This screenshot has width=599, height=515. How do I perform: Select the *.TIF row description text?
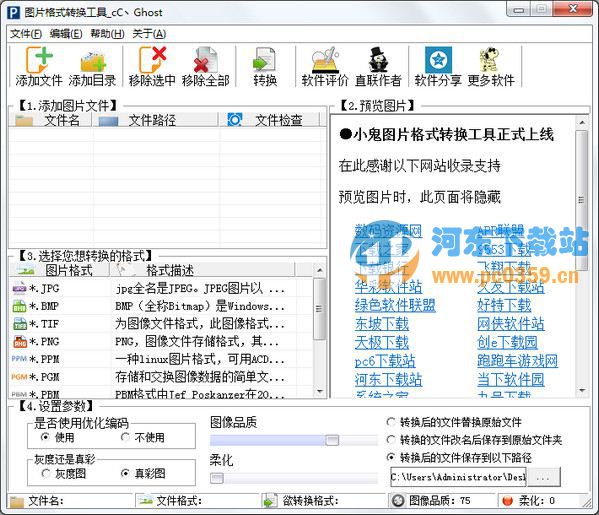point(200,324)
